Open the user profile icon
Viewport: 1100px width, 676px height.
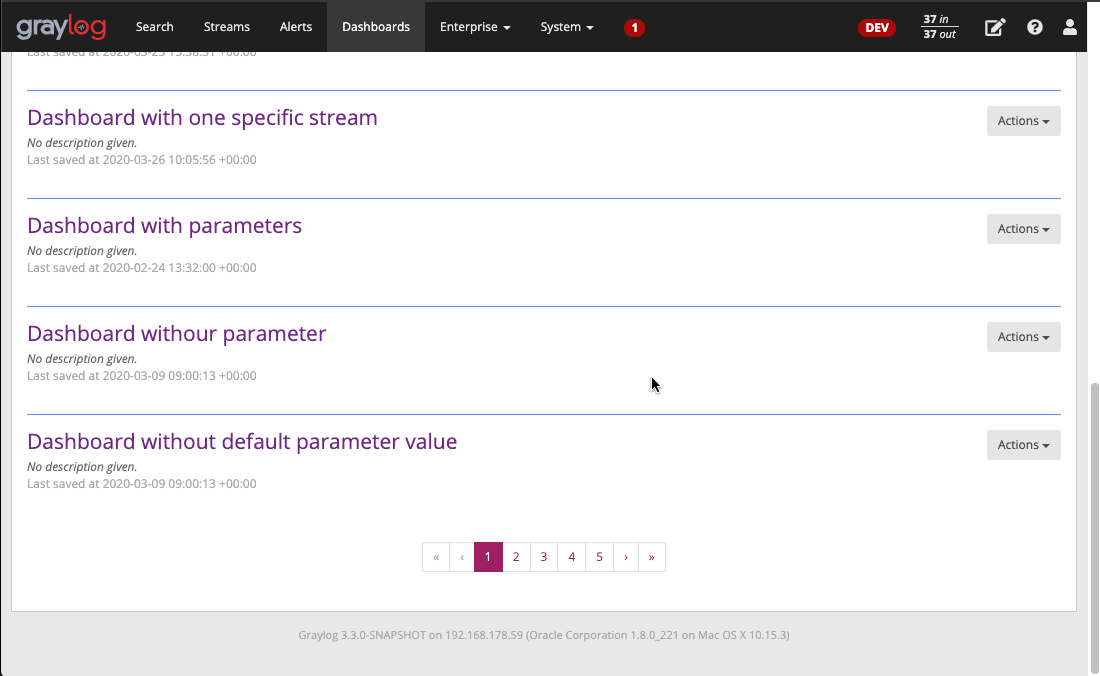(x=1070, y=27)
